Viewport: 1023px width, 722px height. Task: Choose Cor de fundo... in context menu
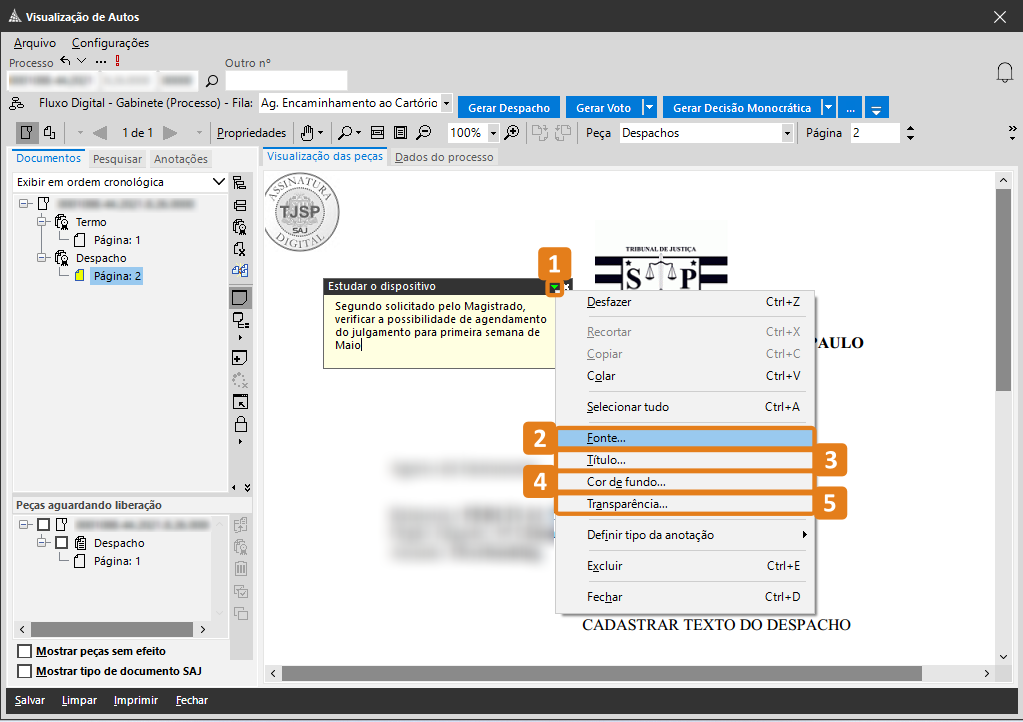685,482
